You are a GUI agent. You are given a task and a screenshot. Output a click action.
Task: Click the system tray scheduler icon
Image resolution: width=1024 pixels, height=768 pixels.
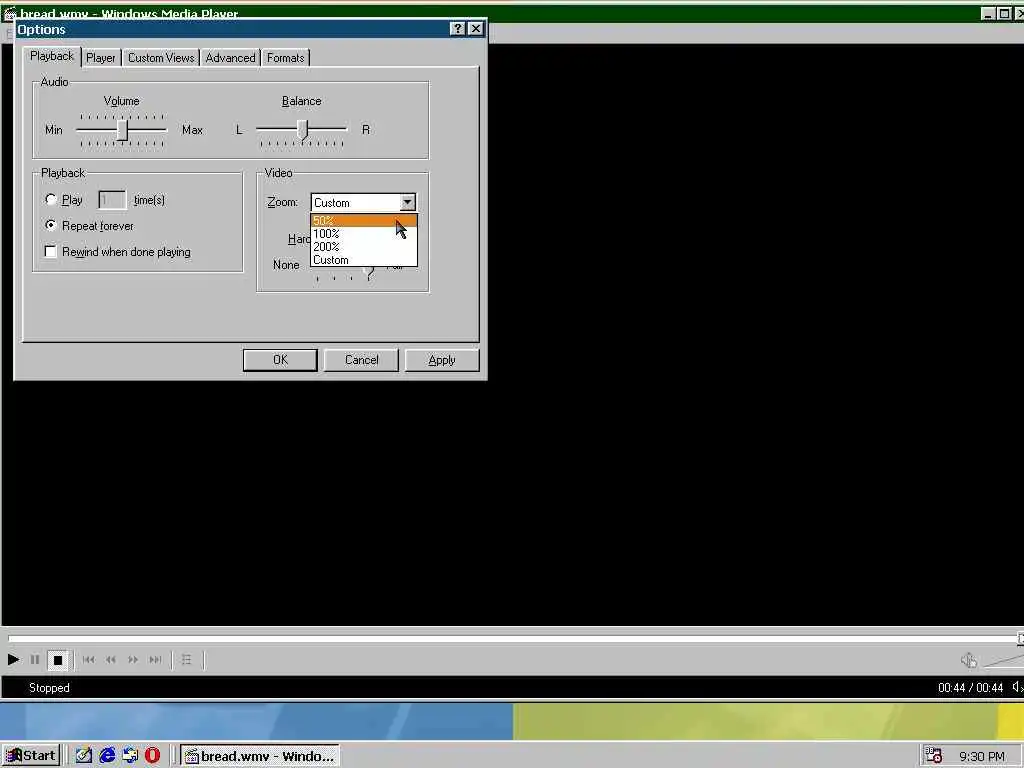pos(934,756)
